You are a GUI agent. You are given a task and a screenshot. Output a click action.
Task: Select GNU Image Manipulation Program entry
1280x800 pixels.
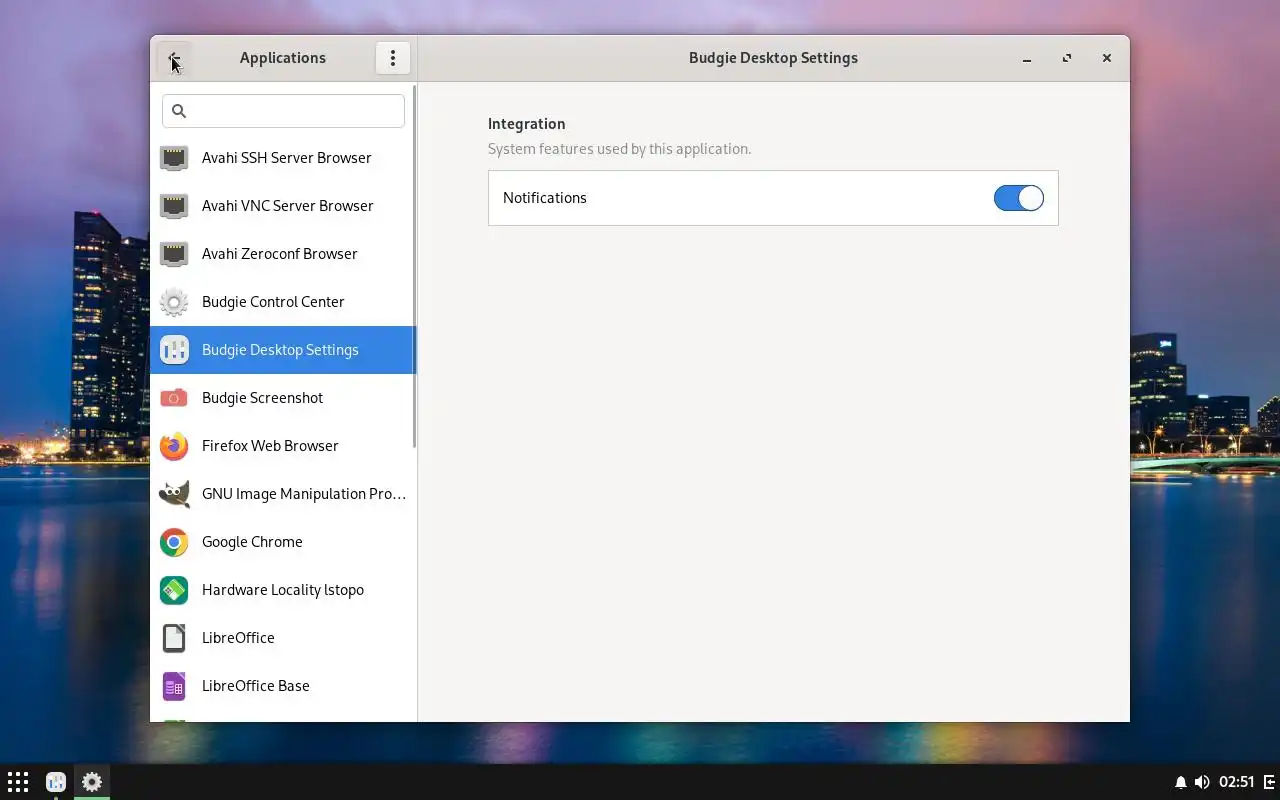tap(283, 494)
